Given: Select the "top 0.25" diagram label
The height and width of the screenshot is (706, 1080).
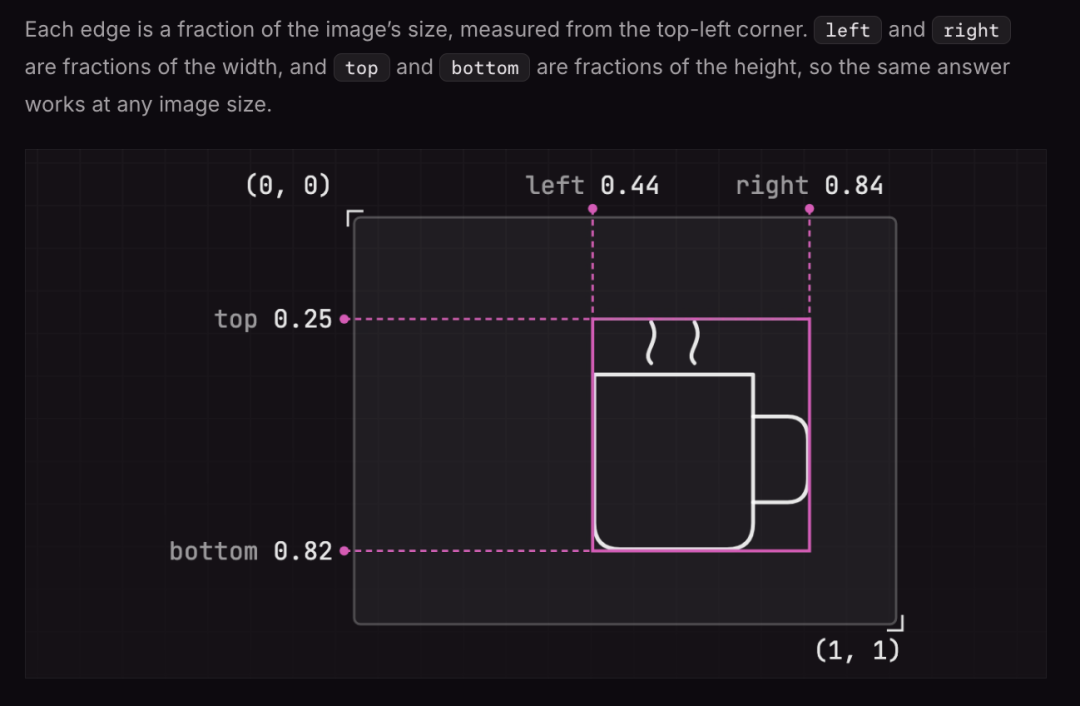Looking at the screenshot, I should point(273,319).
